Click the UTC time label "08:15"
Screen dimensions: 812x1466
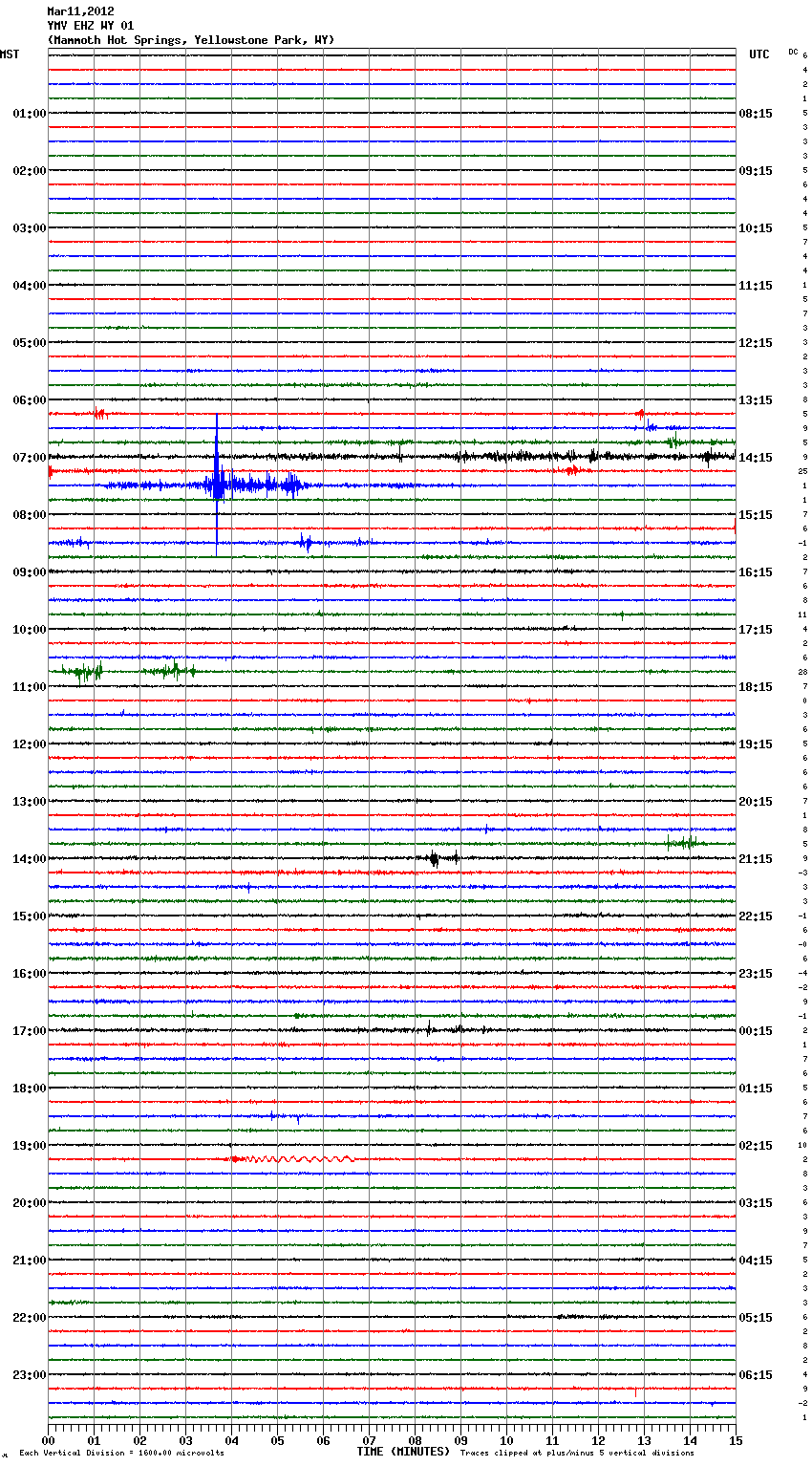[x=756, y=114]
